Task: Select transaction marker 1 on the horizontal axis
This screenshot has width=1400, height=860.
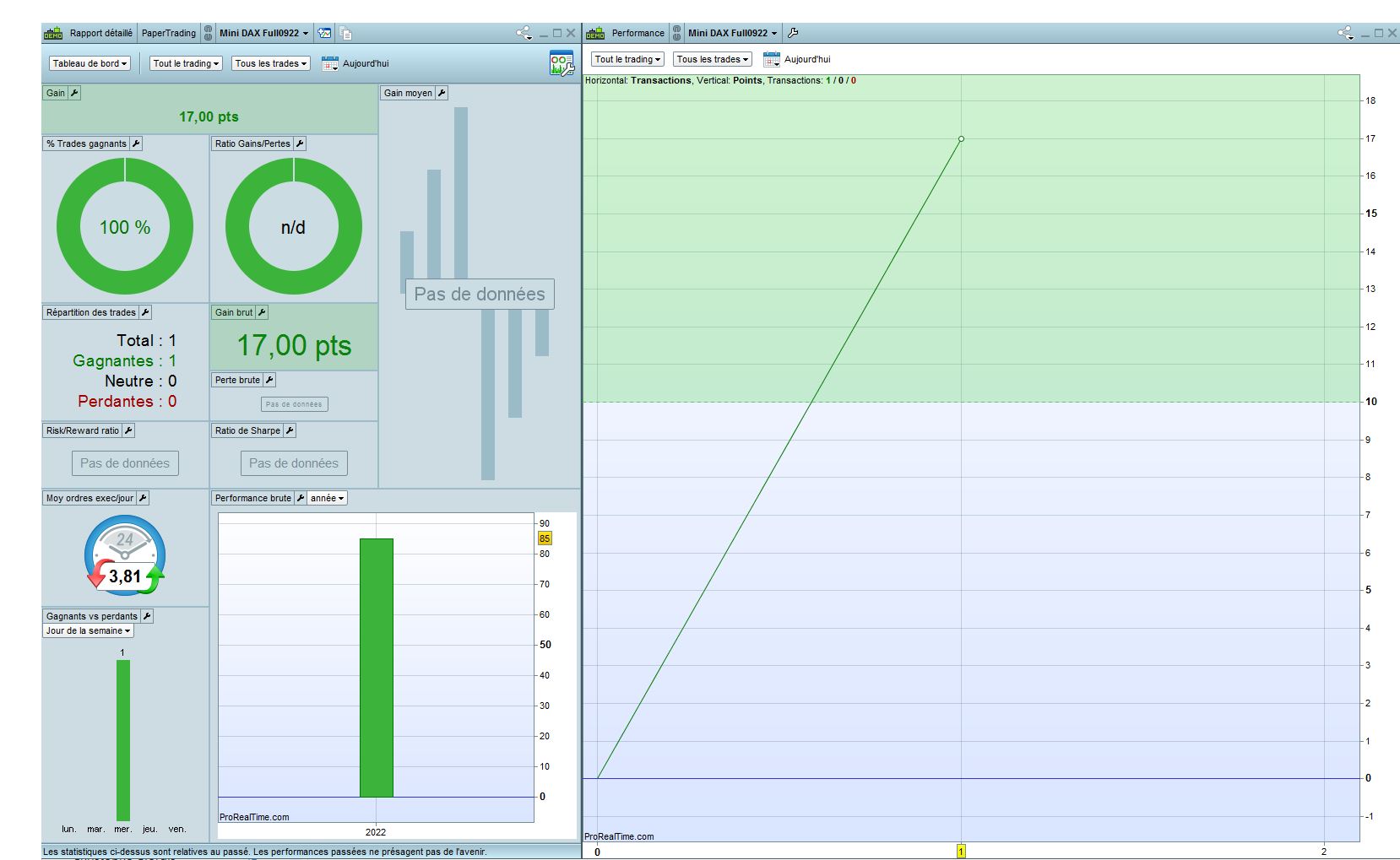Action: (961, 852)
